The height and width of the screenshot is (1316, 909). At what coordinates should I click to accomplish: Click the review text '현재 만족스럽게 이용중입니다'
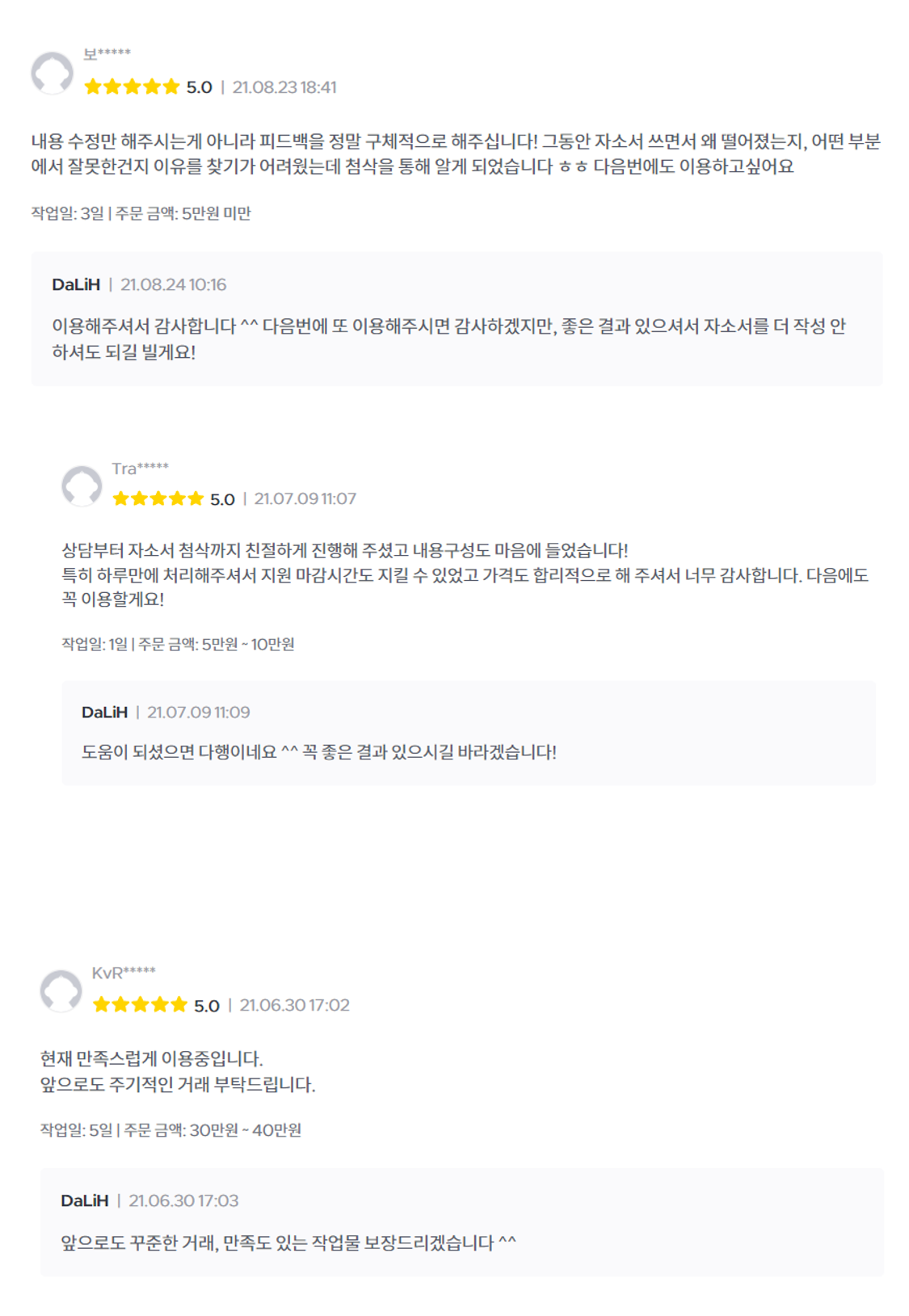(151, 1058)
